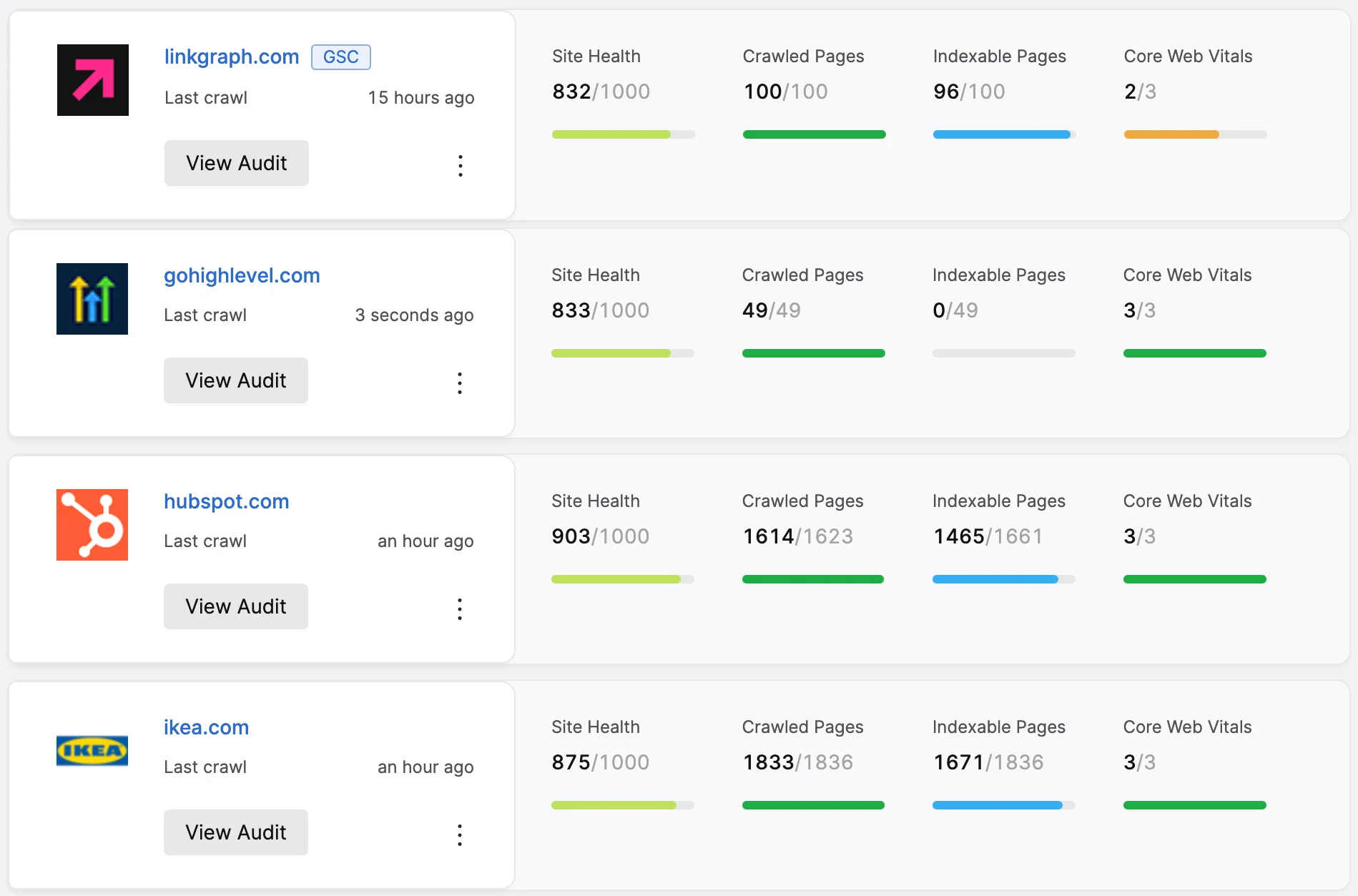This screenshot has height=896, width=1358.
Task: View Audit for hubspot.com
Action: pyautogui.click(x=236, y=606)
